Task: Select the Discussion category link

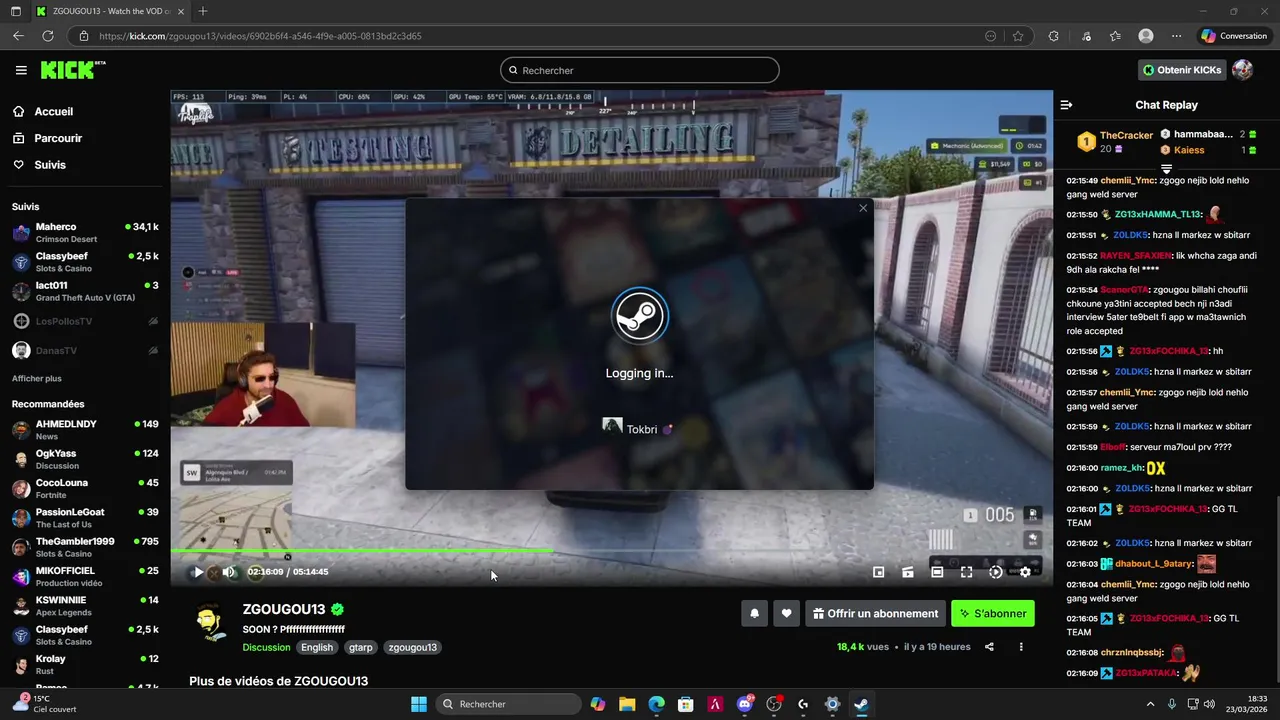Action: point(266,647)
